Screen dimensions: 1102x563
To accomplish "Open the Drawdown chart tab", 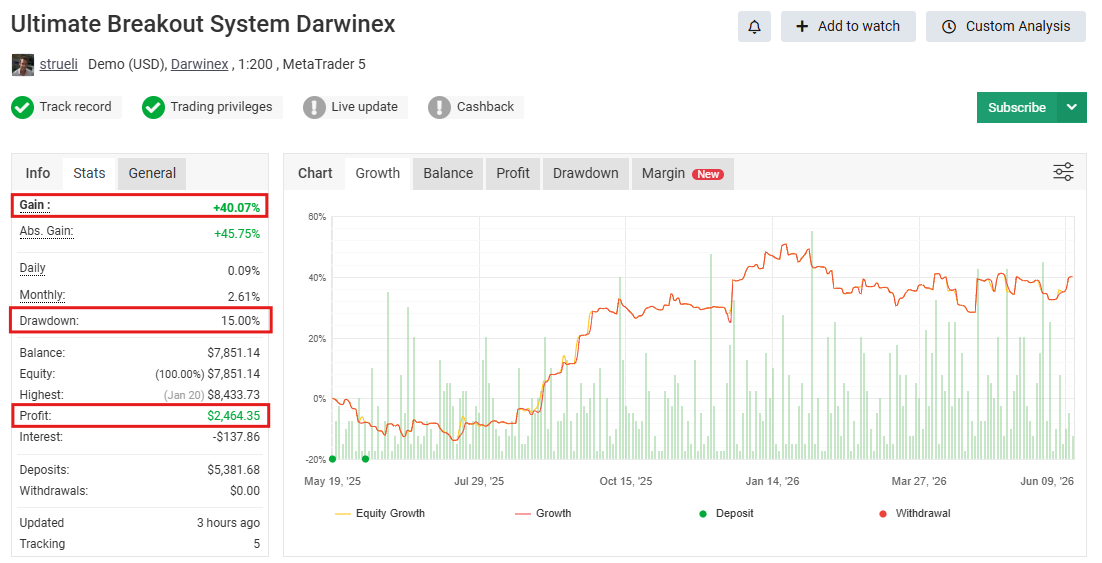I will coord(585,174).
